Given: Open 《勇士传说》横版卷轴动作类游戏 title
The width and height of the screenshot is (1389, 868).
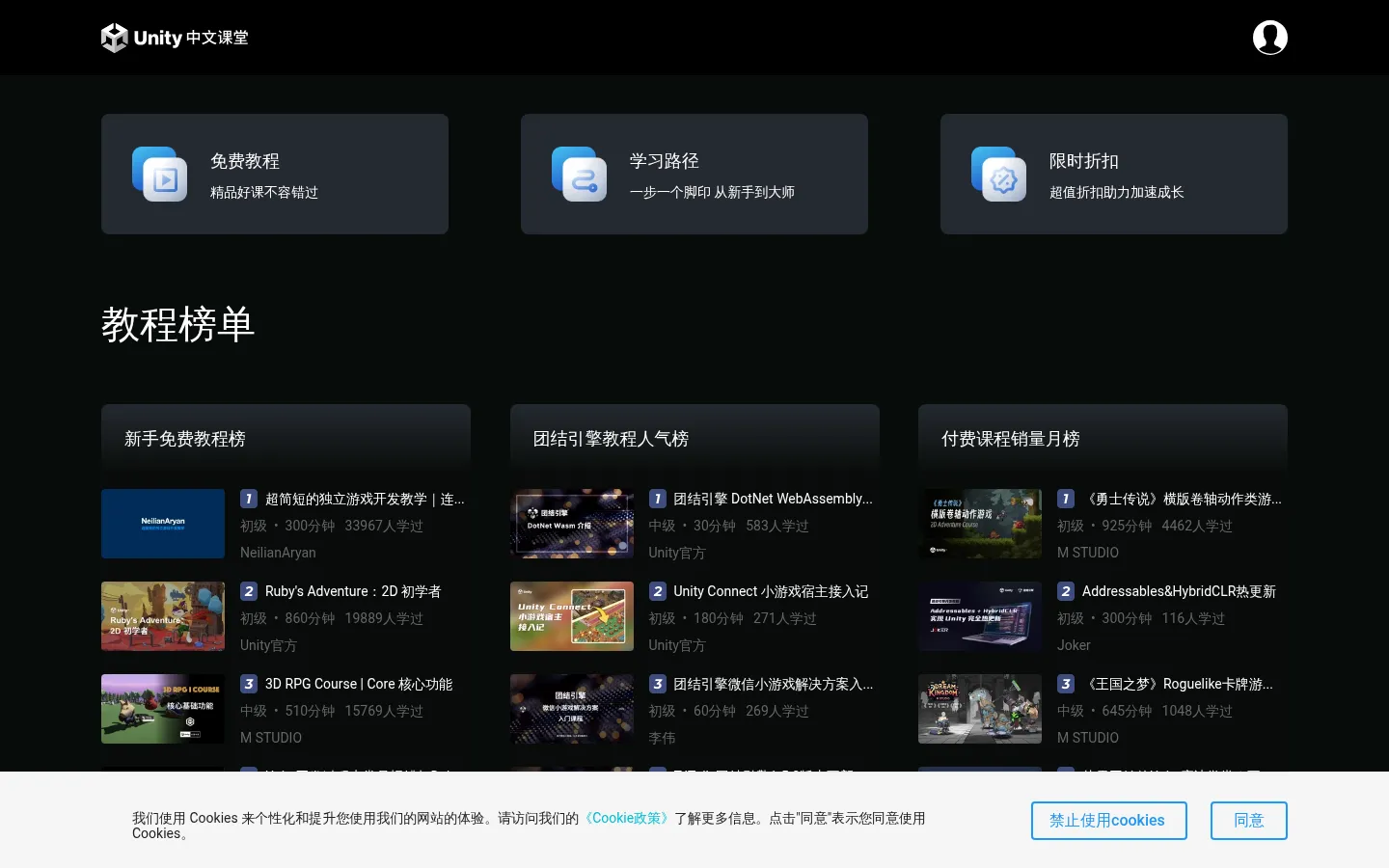Looking at the screenshot, I should pos(1182,499).
